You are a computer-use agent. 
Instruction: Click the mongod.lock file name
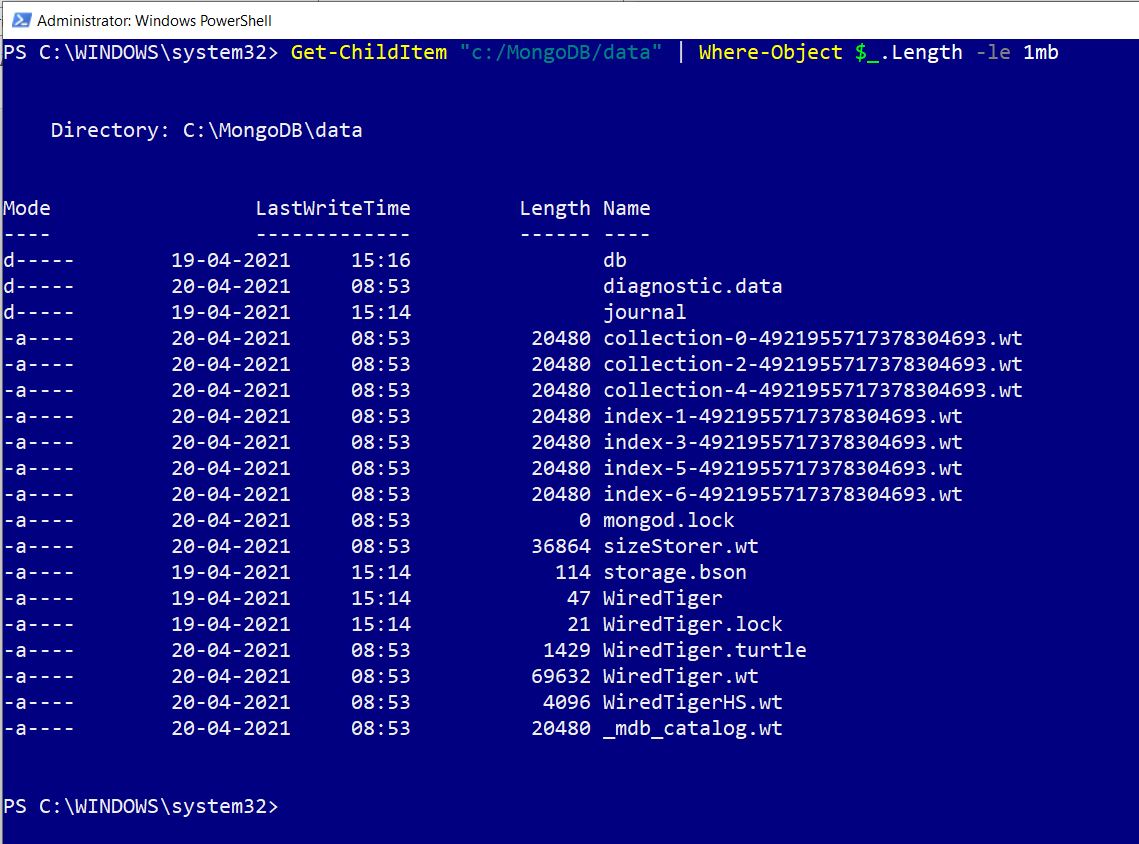668,520
